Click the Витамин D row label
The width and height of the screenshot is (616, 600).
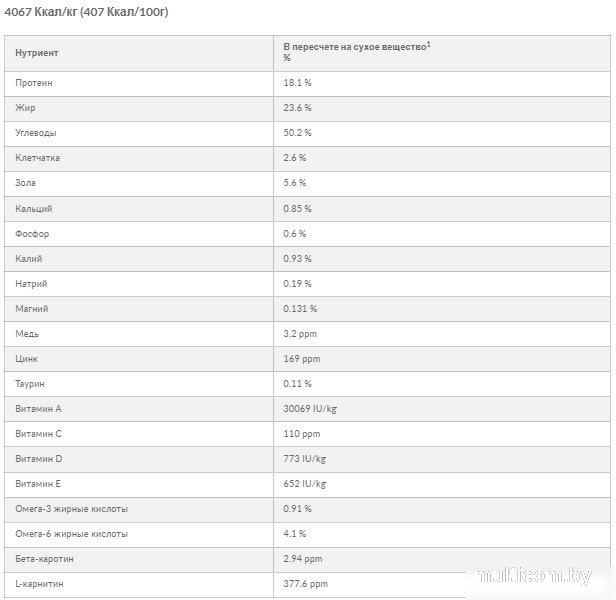(x=40, y=459)
